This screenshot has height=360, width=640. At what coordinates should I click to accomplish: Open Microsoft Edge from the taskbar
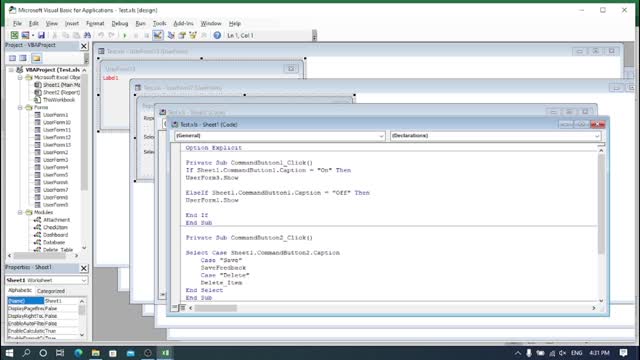tap(78, 353)
